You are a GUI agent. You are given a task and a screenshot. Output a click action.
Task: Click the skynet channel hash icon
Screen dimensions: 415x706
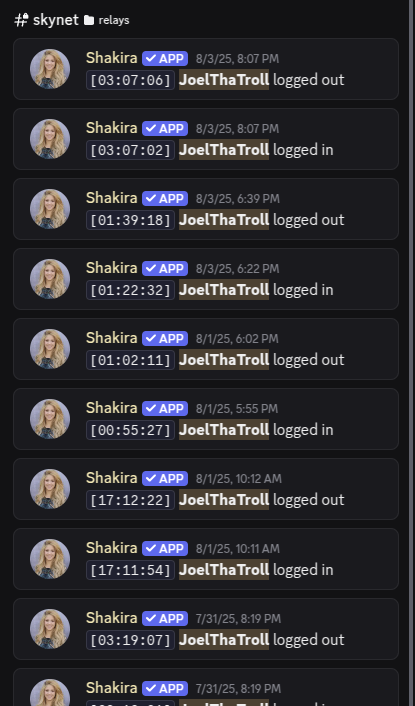click(22, 20)
